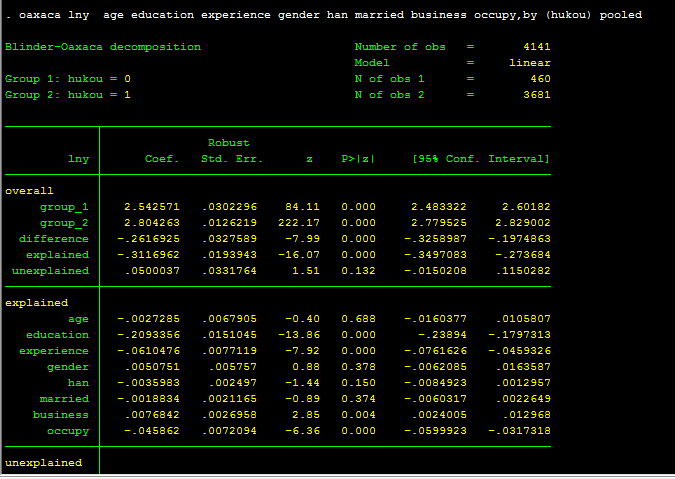Click han coefficient -.0035983
Viewport: 675px width, 479px height.
(148, 383)
